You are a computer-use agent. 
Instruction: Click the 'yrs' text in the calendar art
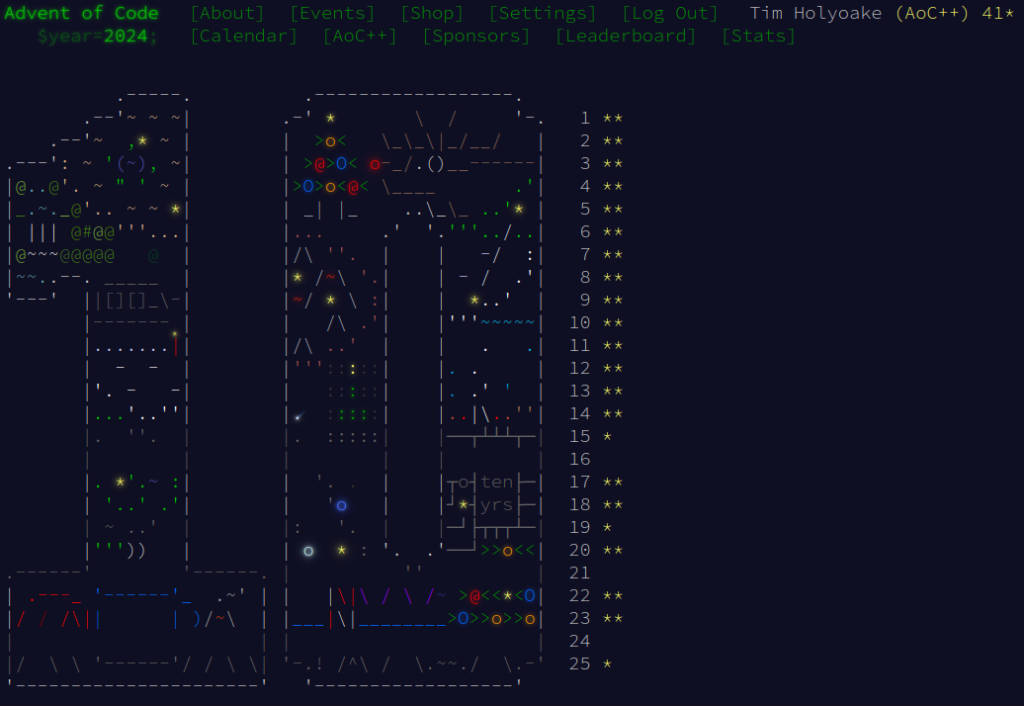[x=497, y=505]
